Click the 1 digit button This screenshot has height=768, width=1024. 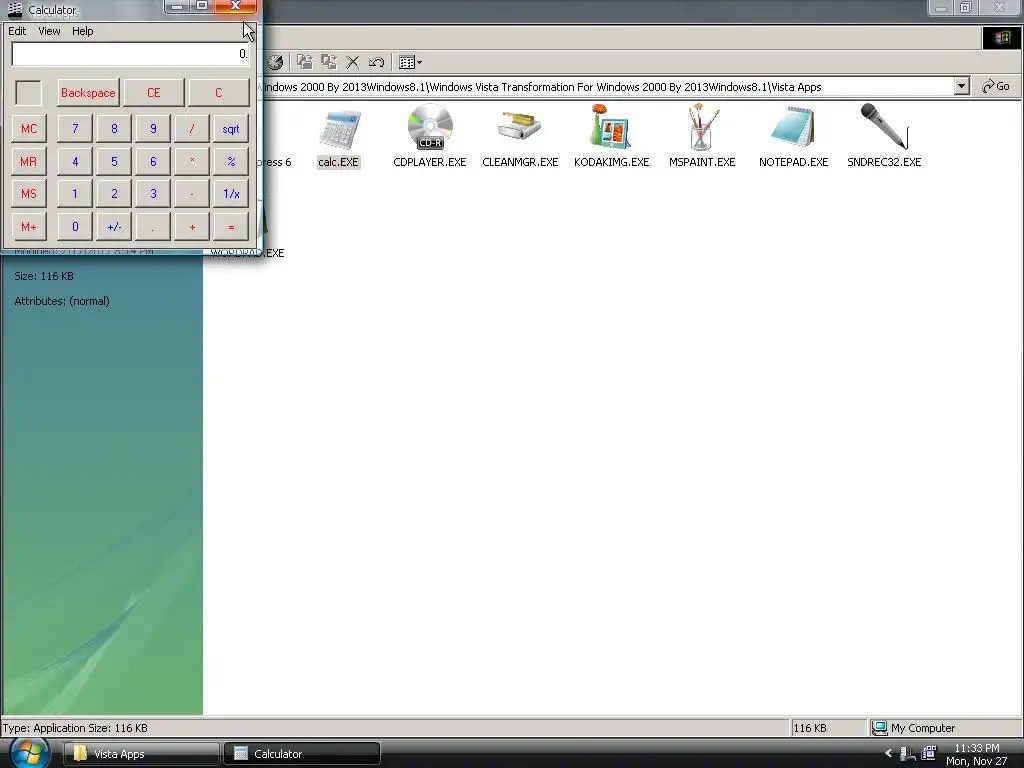click(75, 194)
